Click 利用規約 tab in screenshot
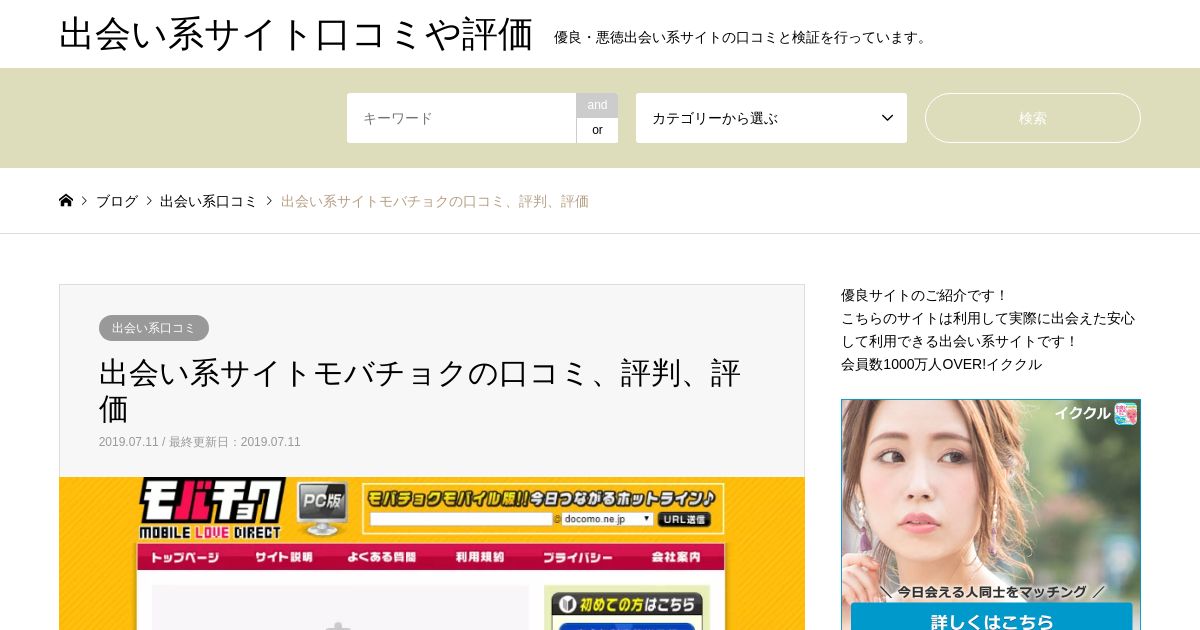1200x630 pixels. point(480,557)
